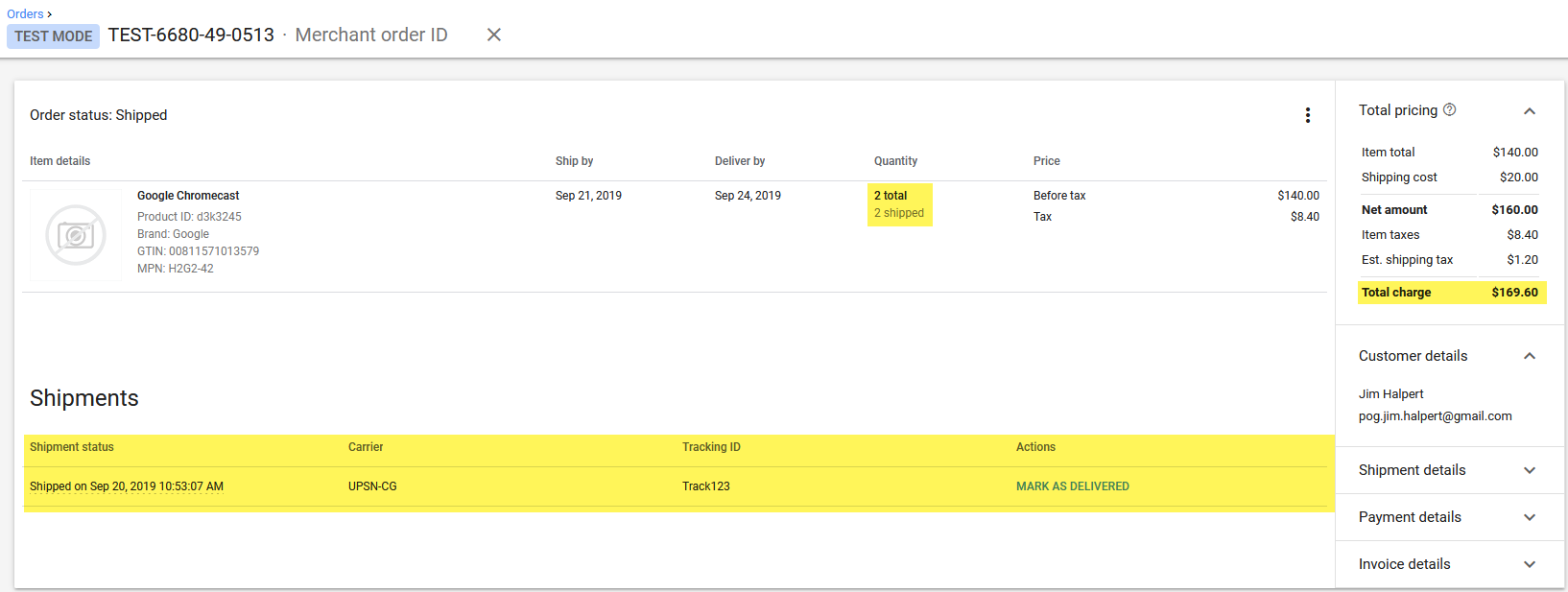Select the Google Chromecast item name

[x=188, y=196]
